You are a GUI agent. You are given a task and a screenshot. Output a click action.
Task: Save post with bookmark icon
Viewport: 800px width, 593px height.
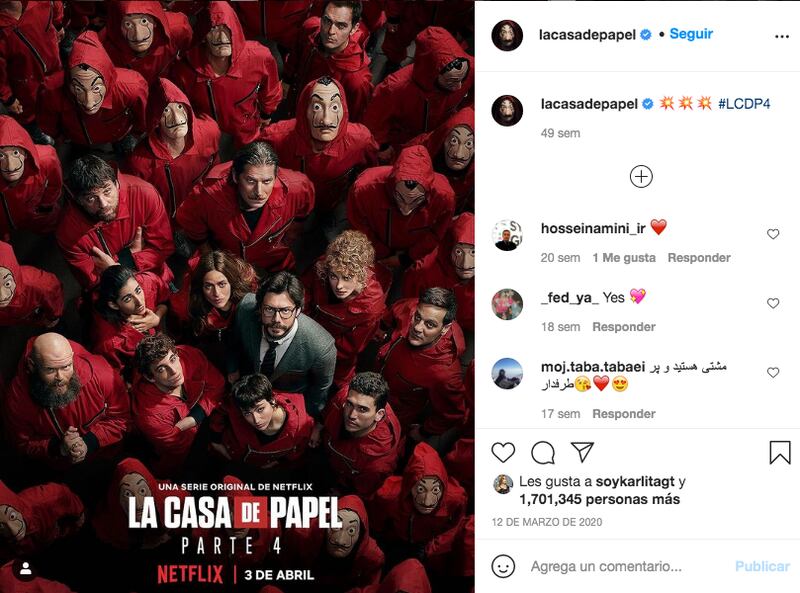tap(780, 453)
